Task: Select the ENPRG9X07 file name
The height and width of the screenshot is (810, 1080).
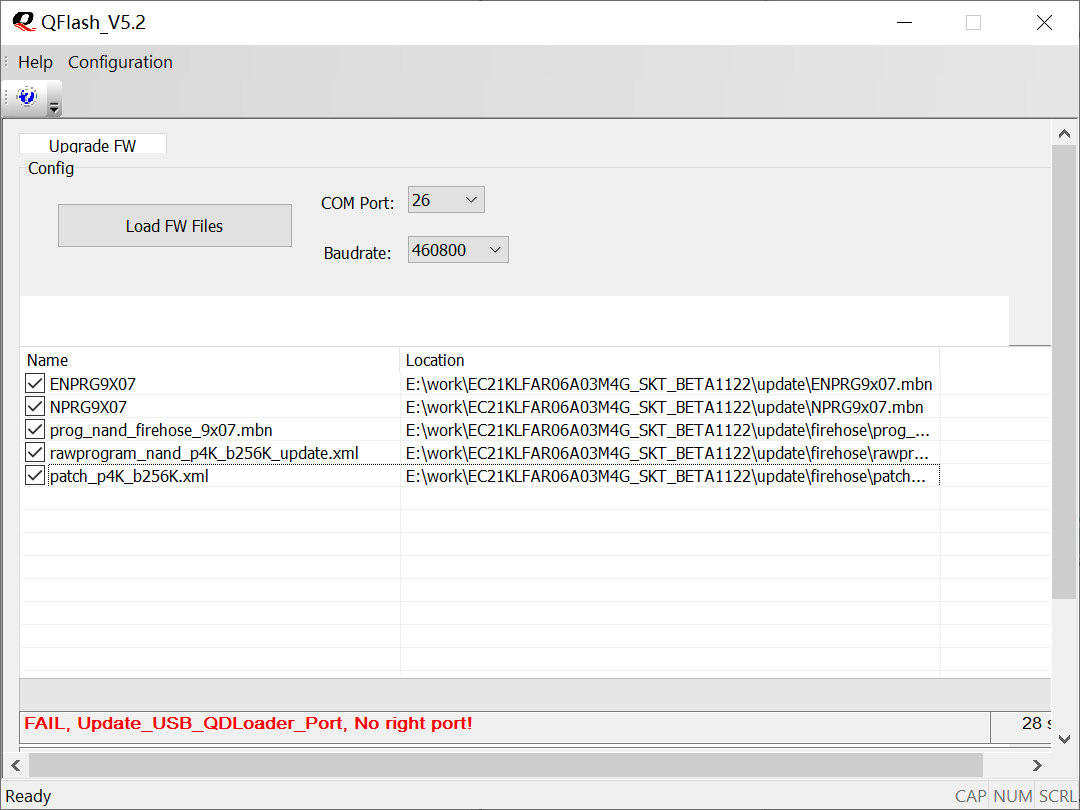Action: (x=92, y=384)
